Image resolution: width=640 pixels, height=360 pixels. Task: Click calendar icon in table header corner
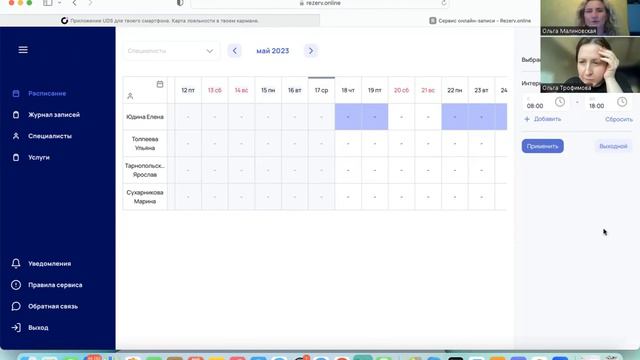tap(160, 84)
